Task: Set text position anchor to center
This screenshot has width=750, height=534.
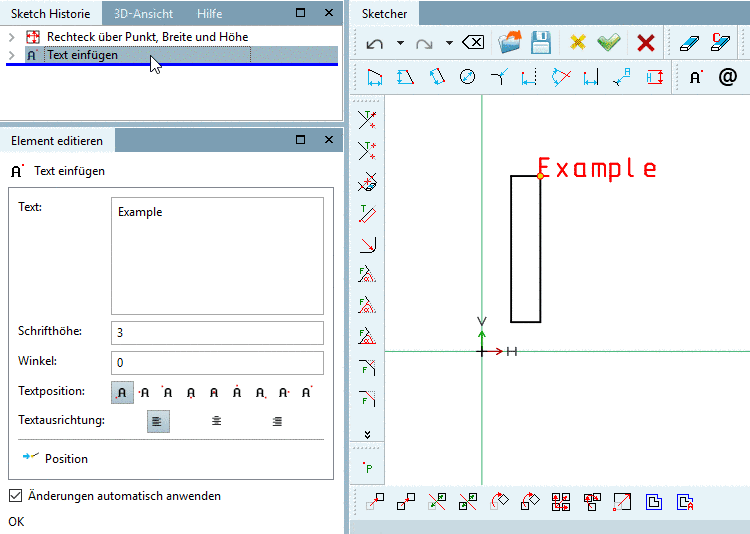Action: 214,392
